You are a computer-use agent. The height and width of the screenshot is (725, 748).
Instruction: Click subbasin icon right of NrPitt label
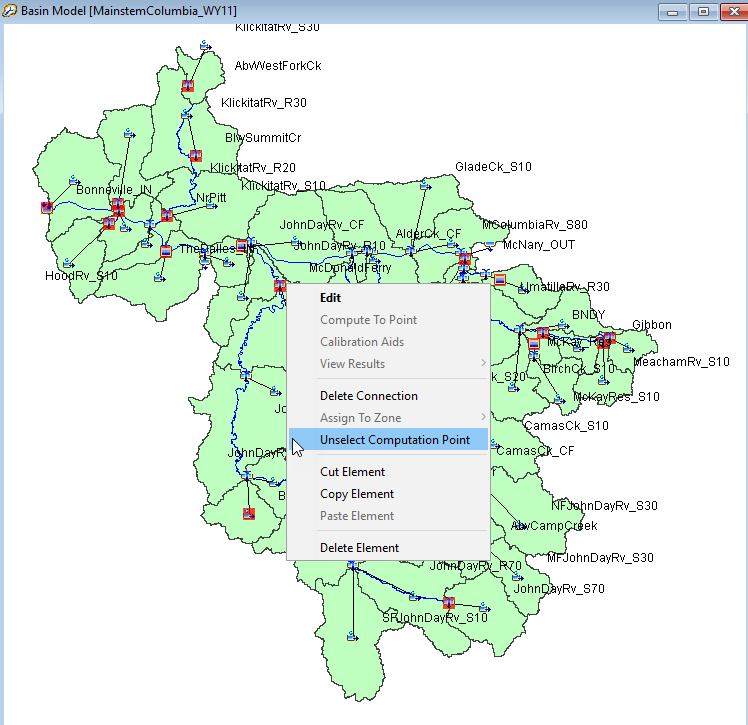tap(211, 205)
